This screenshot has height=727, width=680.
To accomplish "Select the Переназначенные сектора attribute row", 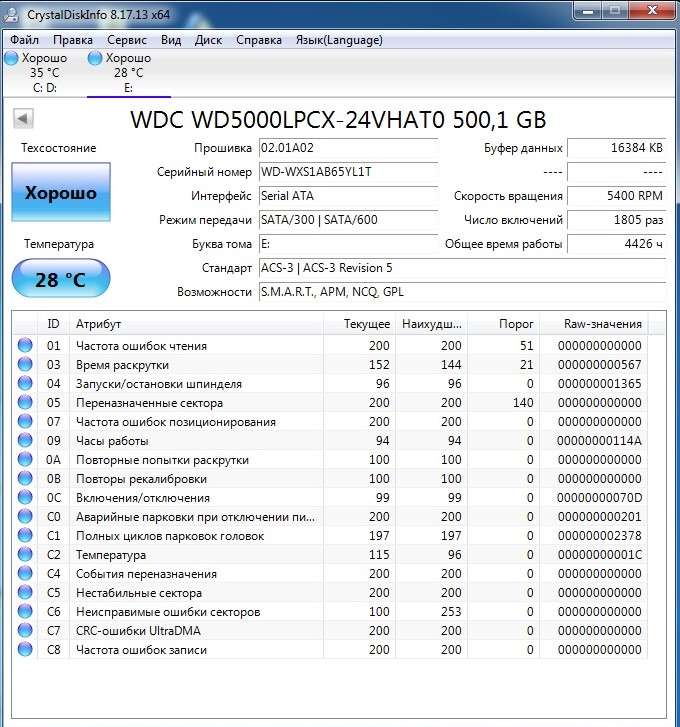I will (x=150, y=403).
